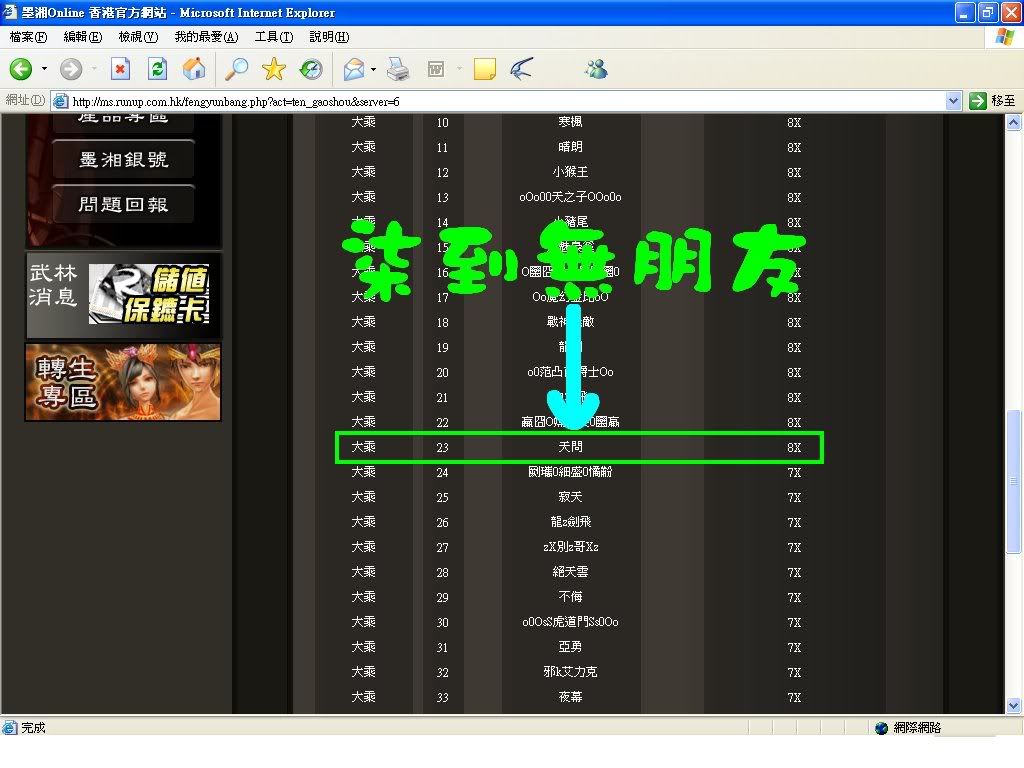1024x768 pixels.
Task: Expand the Back button history arrow
Action: click(x=44, y=70)
